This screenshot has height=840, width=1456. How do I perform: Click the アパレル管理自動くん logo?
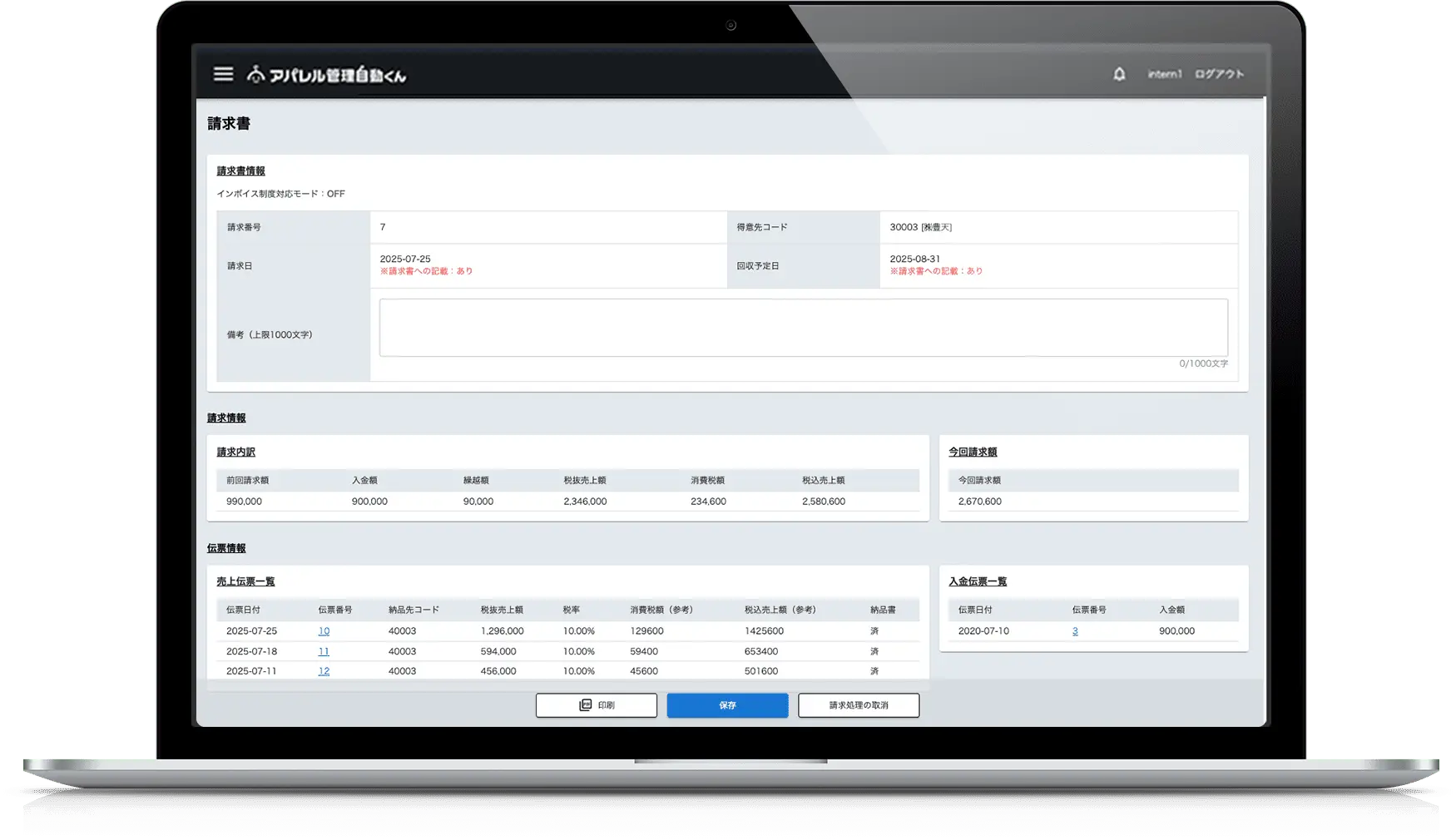click(327, 75)
